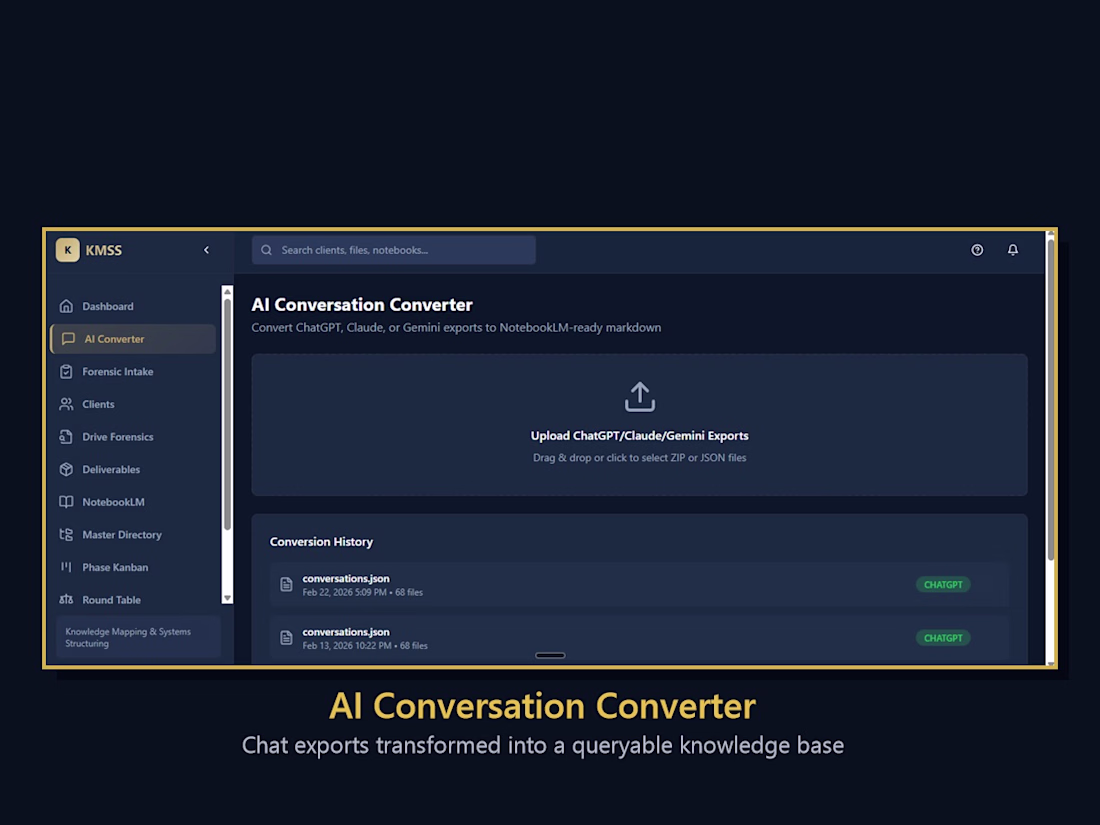The image size is (1100, 825).
Task: Click the Forensic Intake clipboard icon
Action: pos(66,371)
